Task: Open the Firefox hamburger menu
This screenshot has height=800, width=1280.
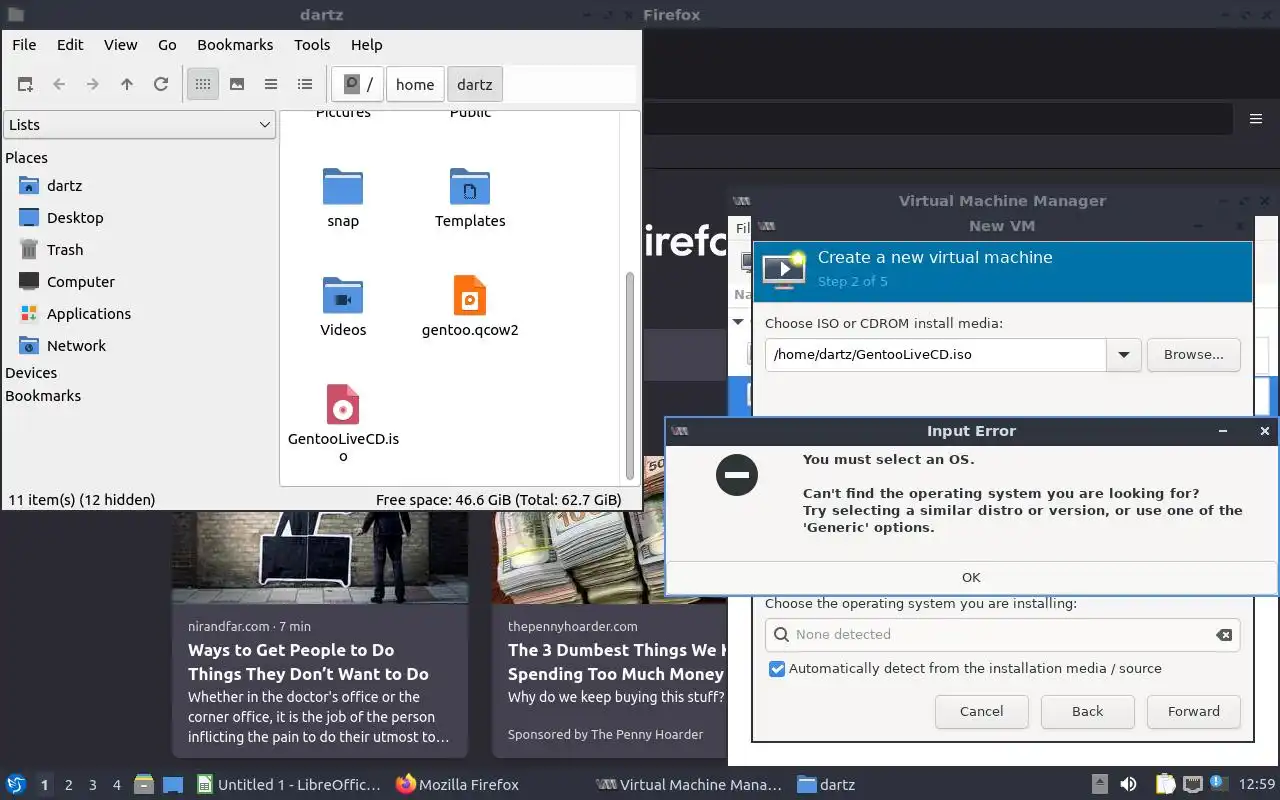Action: tap(1256, 119)
